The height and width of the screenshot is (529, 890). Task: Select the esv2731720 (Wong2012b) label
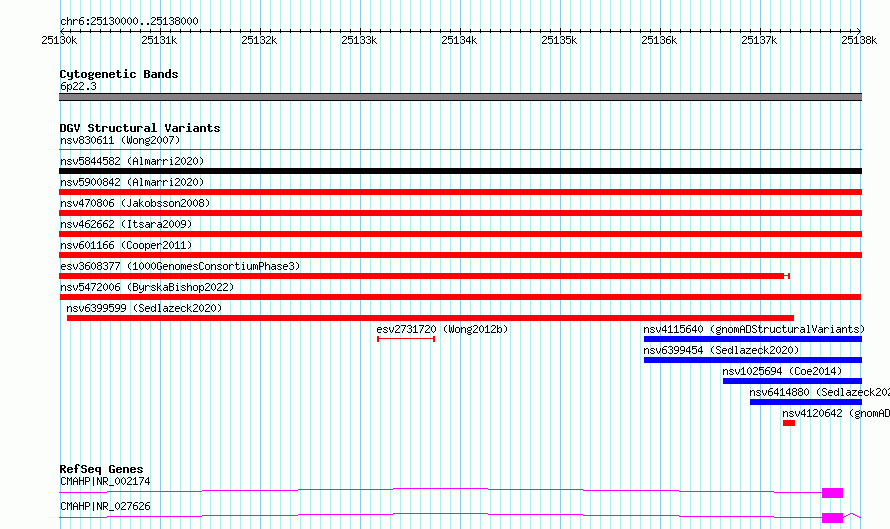[x=442, y=329]
